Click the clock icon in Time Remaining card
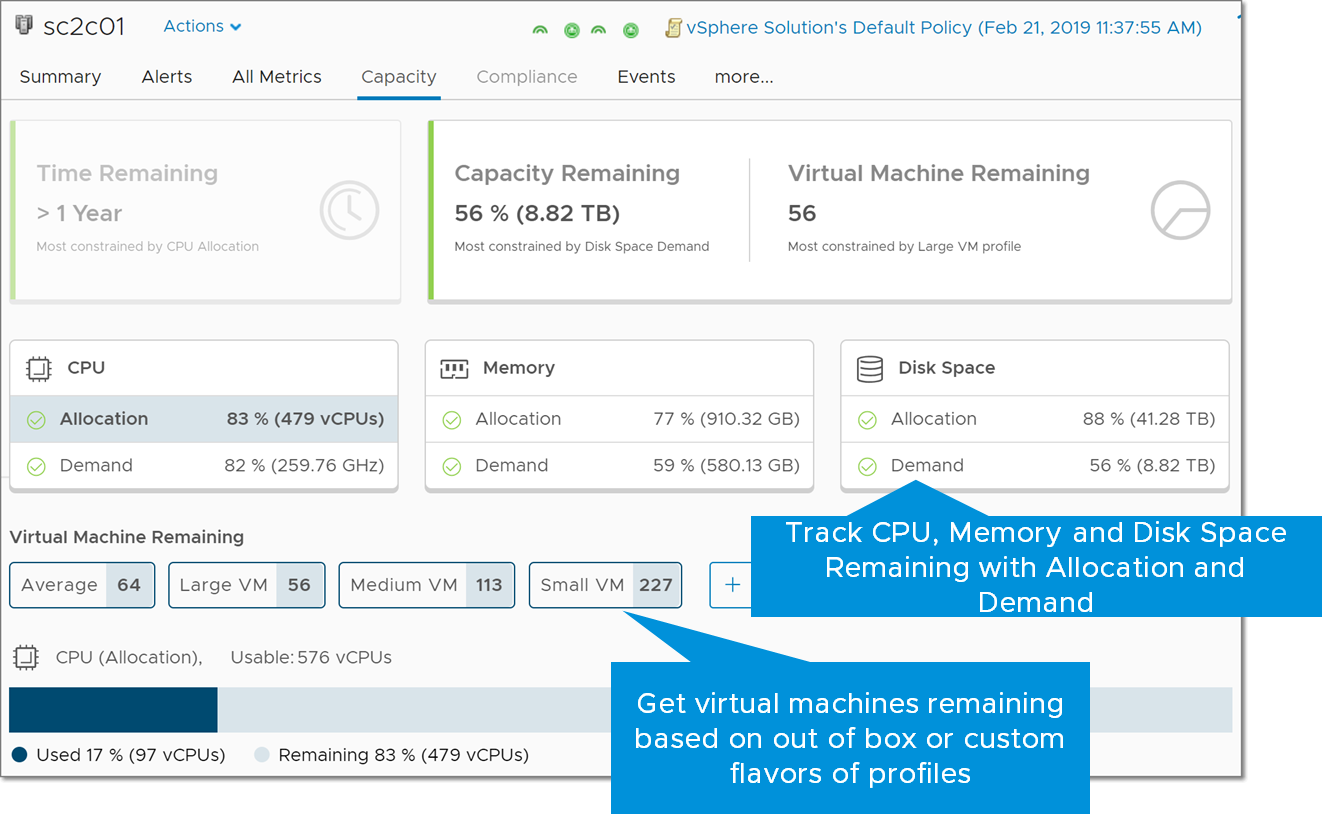Screen dimensions: 1322x814 [349, 211]
